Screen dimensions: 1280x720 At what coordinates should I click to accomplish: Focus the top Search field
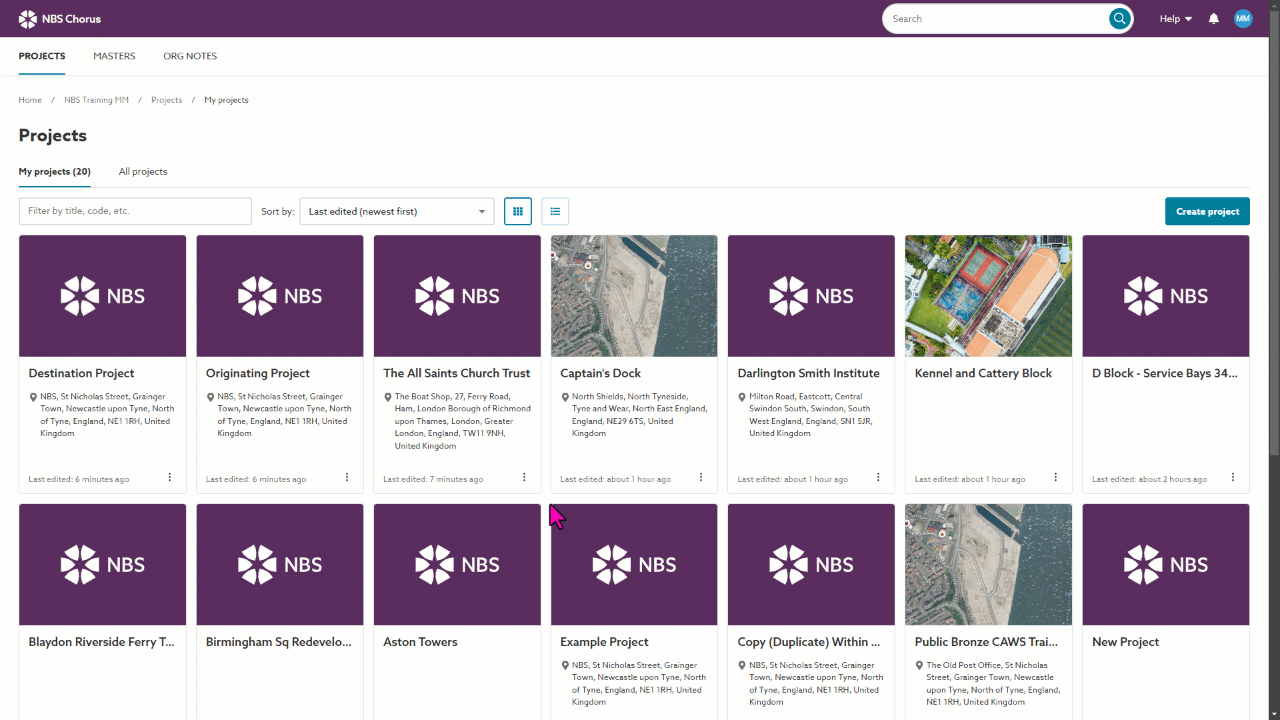(x=995, y=19)
